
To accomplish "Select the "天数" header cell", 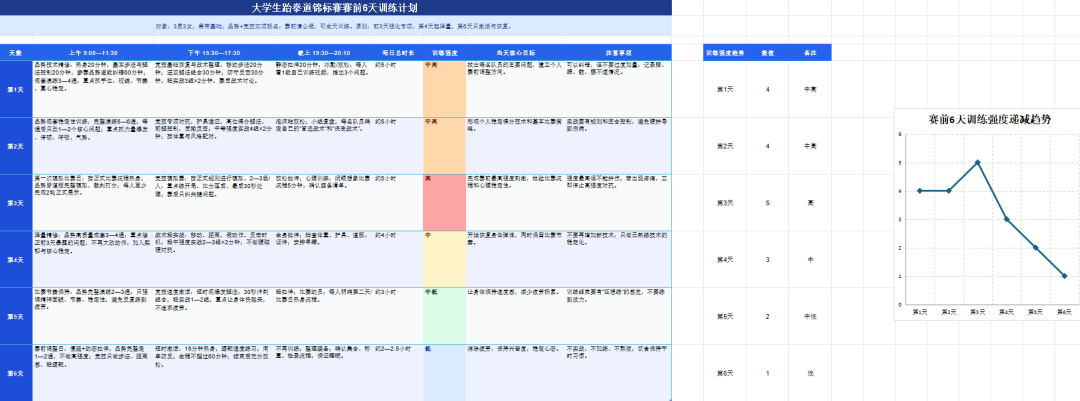I will point(16,52).
